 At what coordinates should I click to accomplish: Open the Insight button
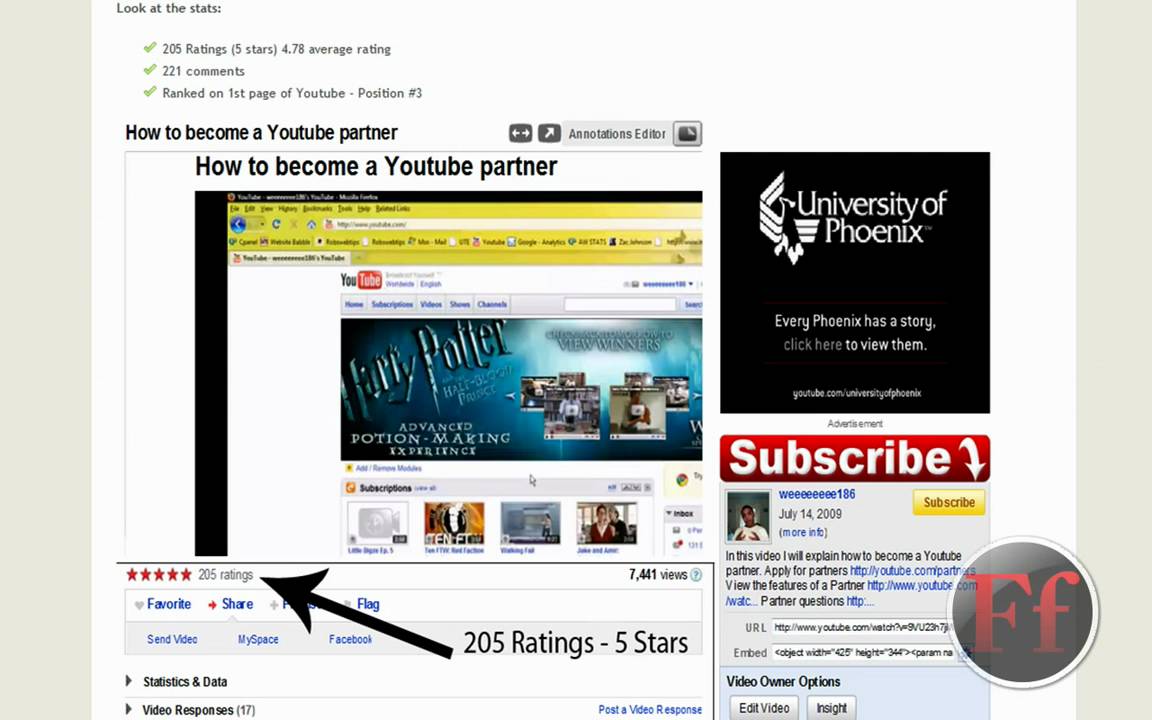coord(831,708)
